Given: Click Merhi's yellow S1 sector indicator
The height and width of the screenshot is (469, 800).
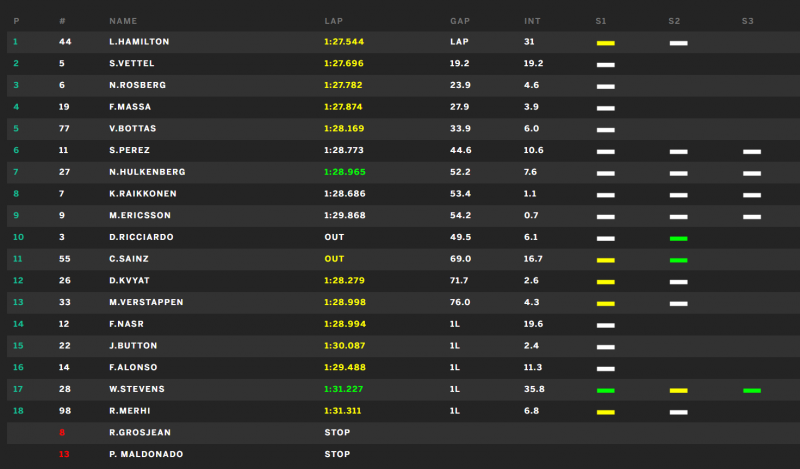Looking at the screenshot, I should 606,412.
